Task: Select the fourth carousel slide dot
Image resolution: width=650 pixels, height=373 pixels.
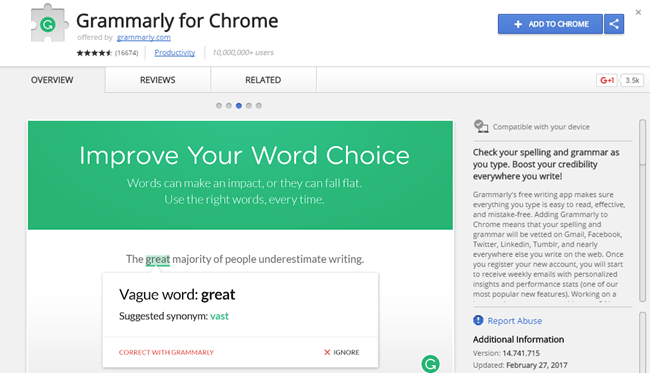Action: [x=249, y=106]
